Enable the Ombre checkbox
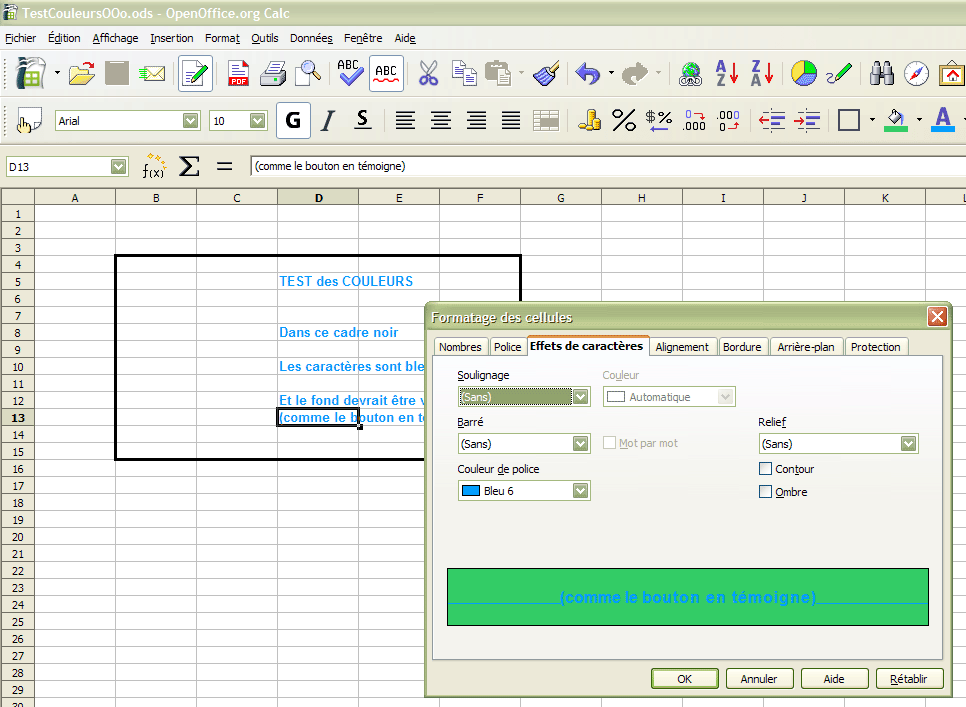Image resolution: width=966 pixels, height=707 pixels. pyautogui.click(x=765, y=491)
